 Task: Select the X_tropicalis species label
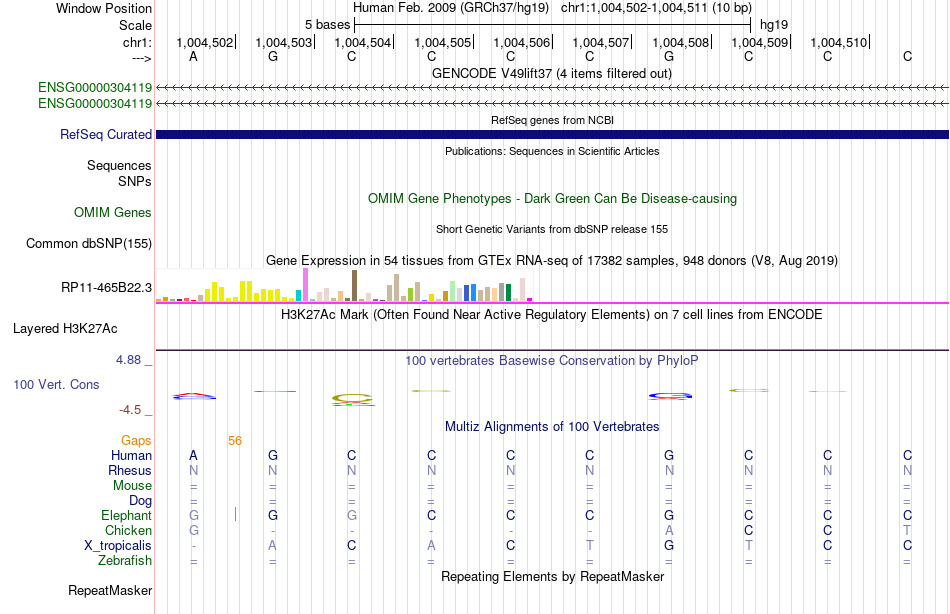click(118, 545)
